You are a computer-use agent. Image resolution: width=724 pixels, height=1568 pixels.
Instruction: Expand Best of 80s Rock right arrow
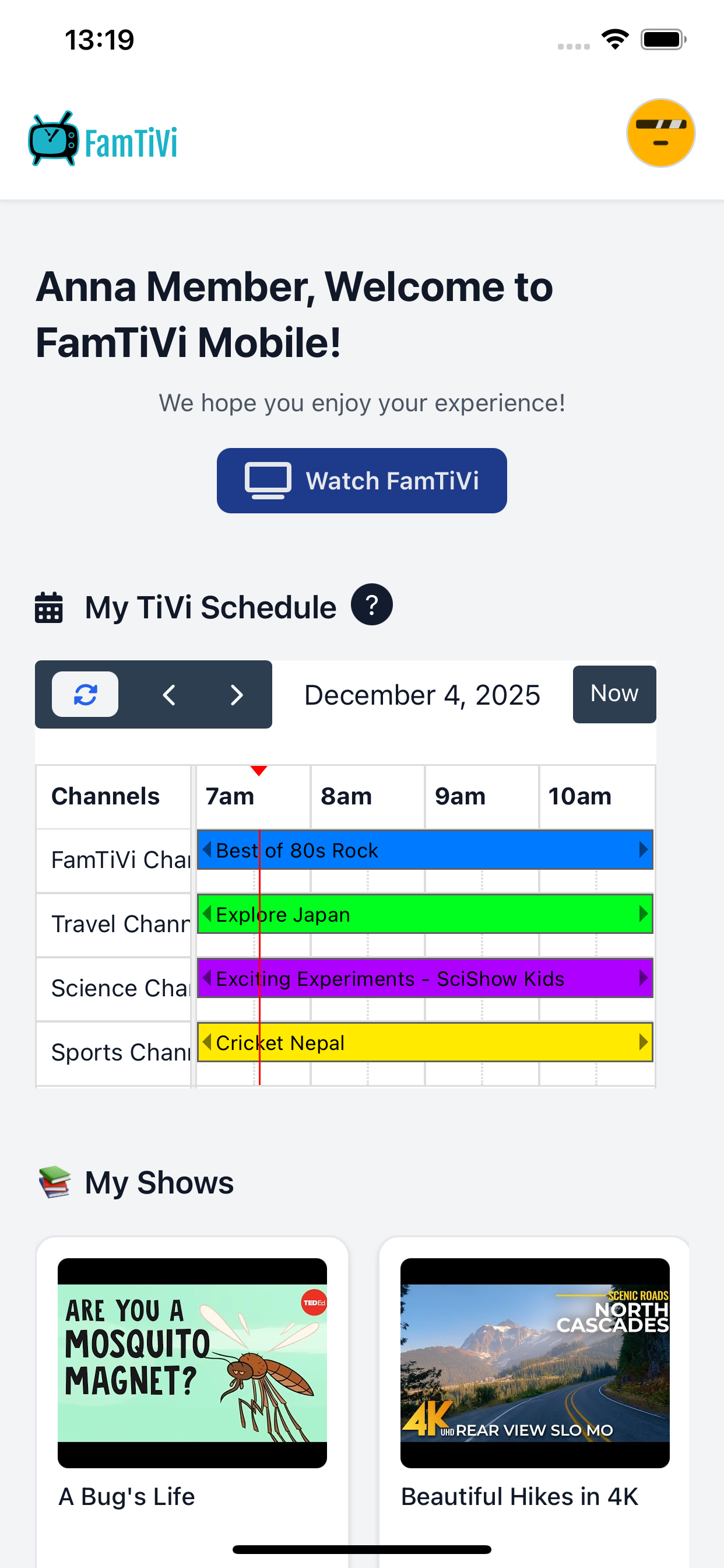tap(643, 850)
